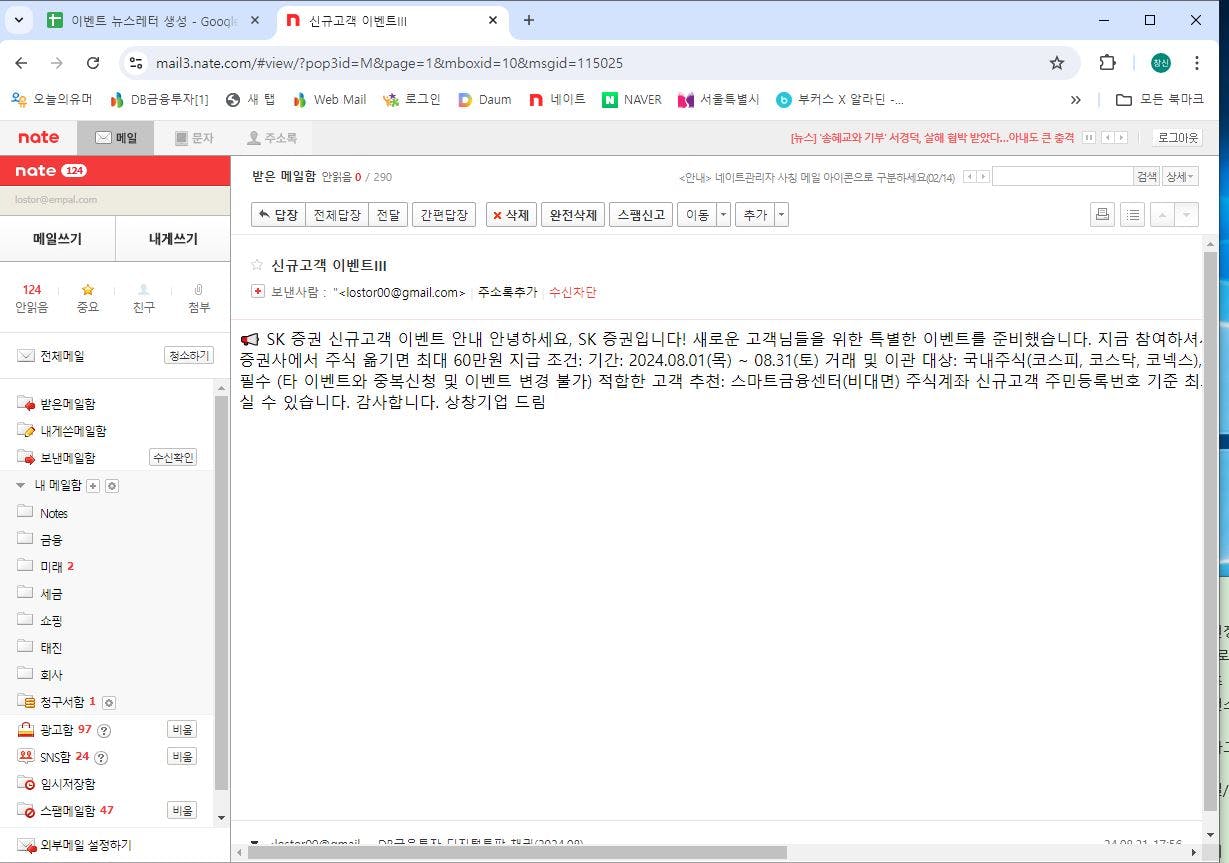View site information in the address bar
Screen dimensions: 1229x863
pos(136,63)
